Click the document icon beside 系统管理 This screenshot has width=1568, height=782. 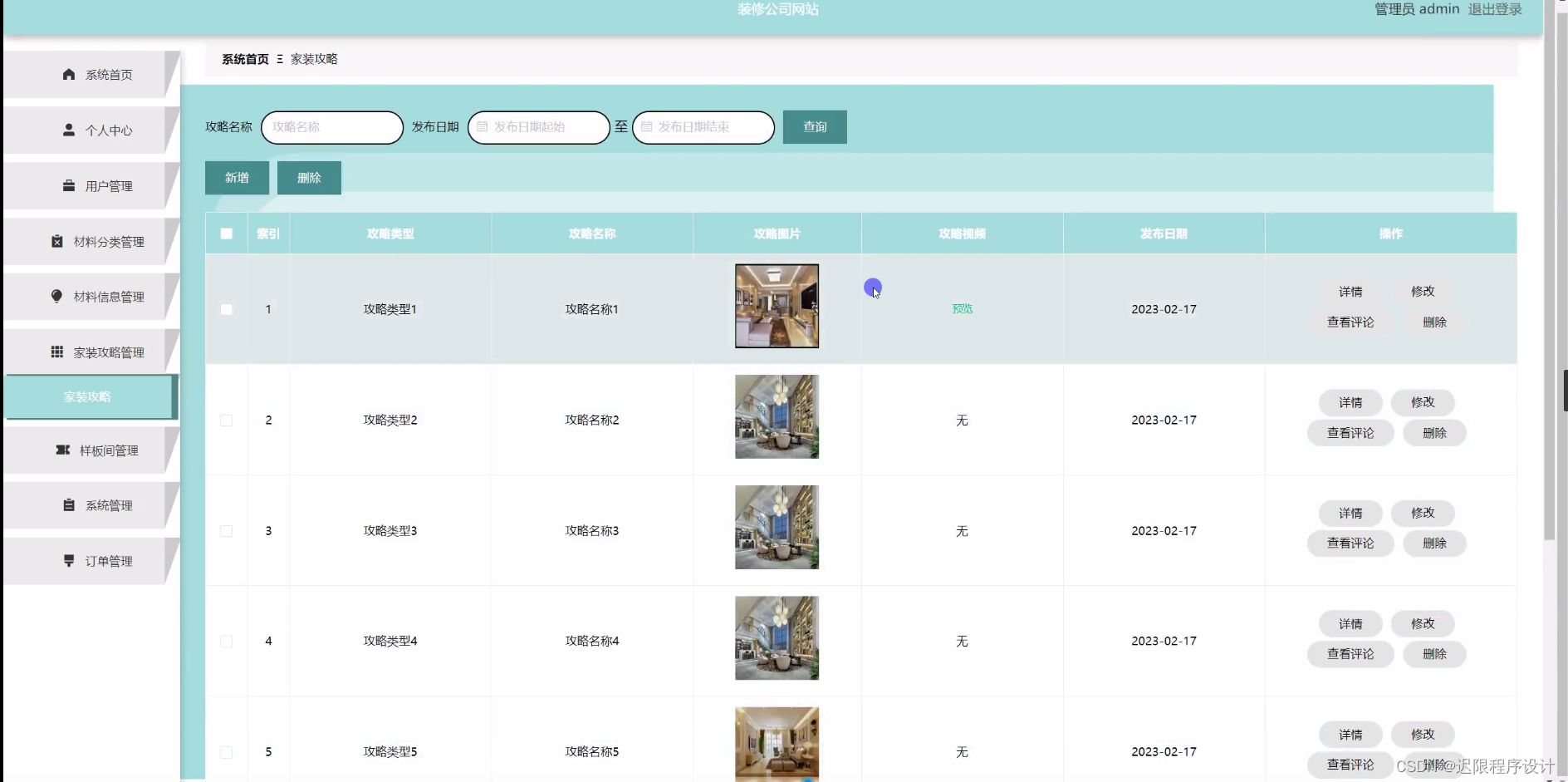tap(69, 504)
